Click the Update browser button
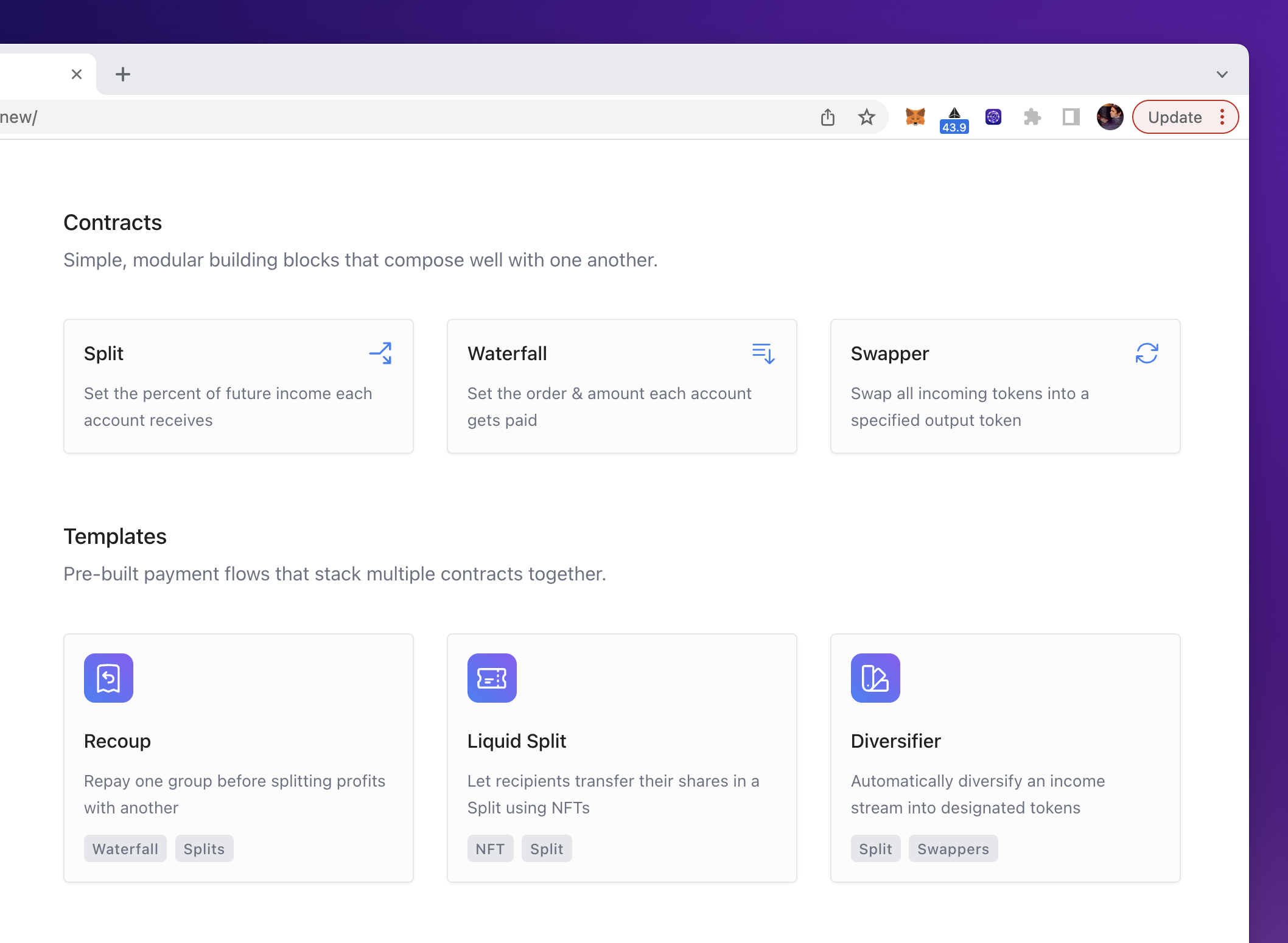The image size is (1288, 943). click(1175, 117)
